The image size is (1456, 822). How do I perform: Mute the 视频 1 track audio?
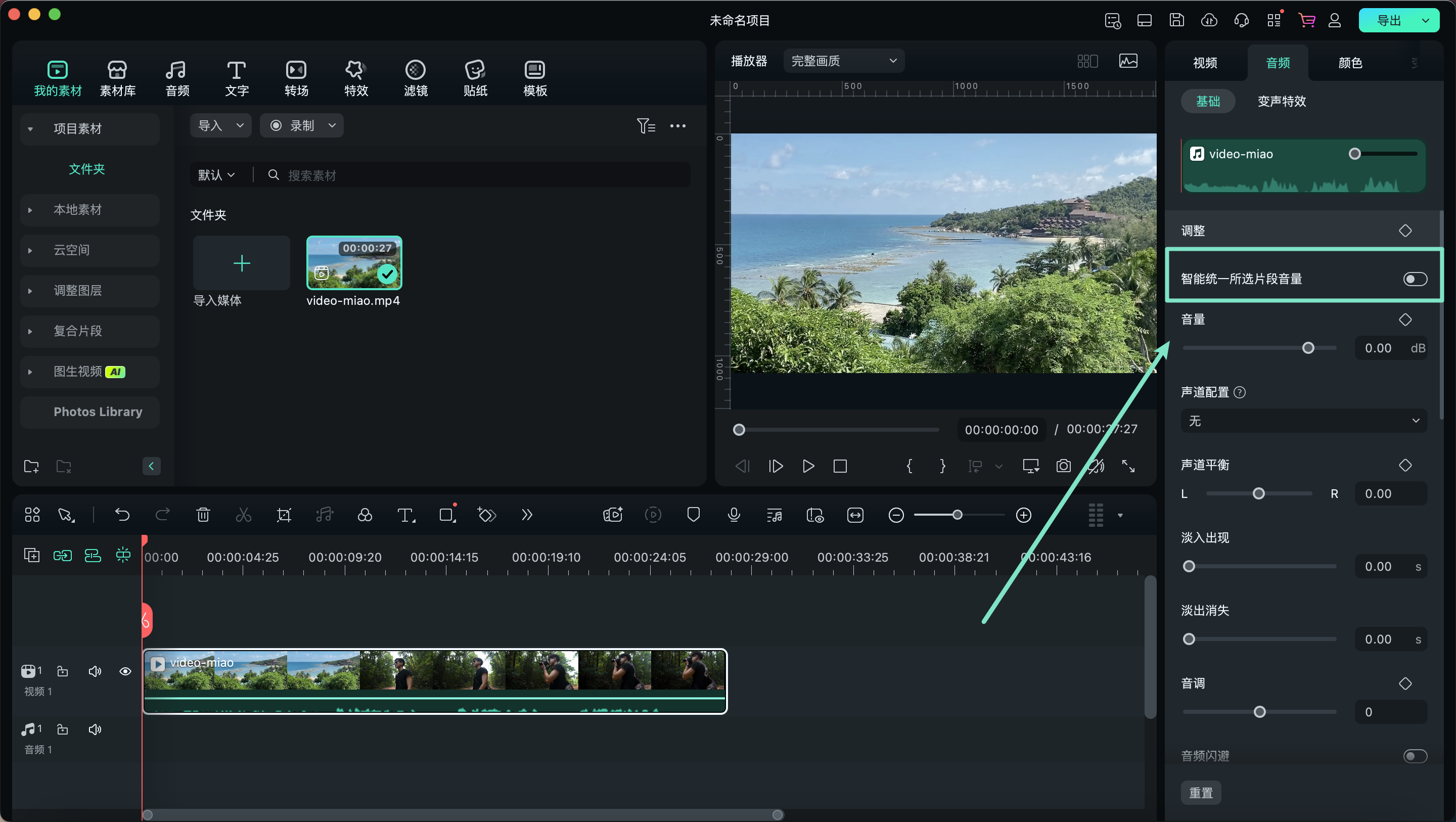click(x=95, y=671)
